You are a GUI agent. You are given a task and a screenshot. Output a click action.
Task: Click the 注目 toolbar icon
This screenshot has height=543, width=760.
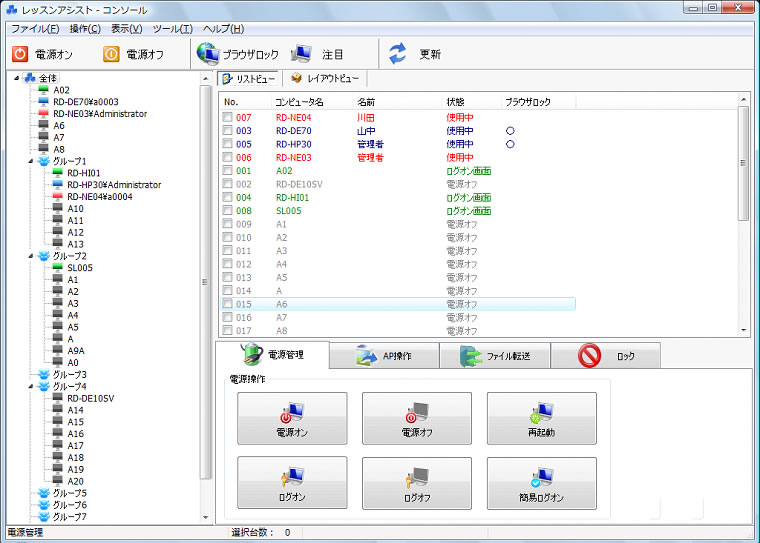pos(320,54)
